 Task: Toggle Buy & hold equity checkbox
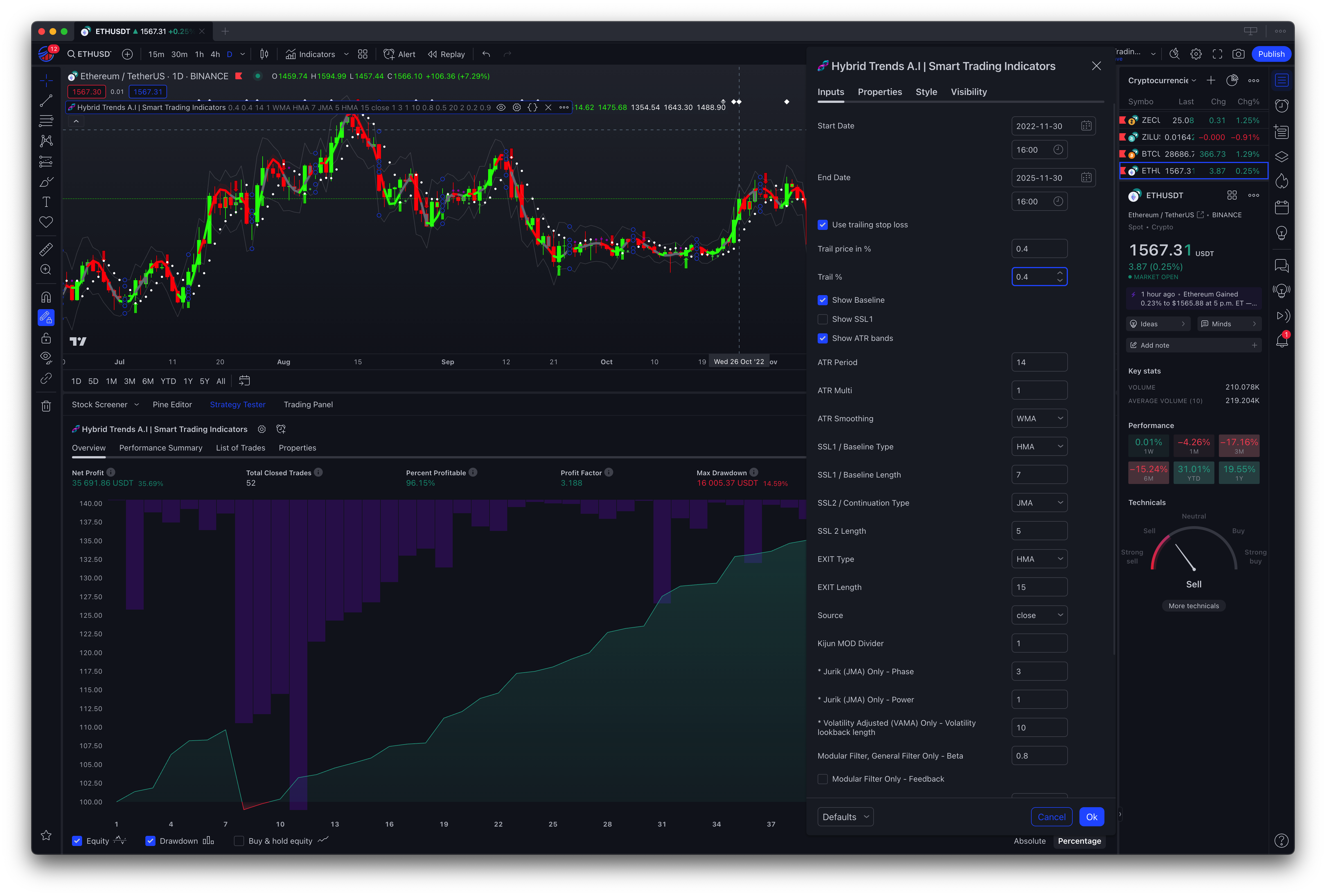(239, 841)
